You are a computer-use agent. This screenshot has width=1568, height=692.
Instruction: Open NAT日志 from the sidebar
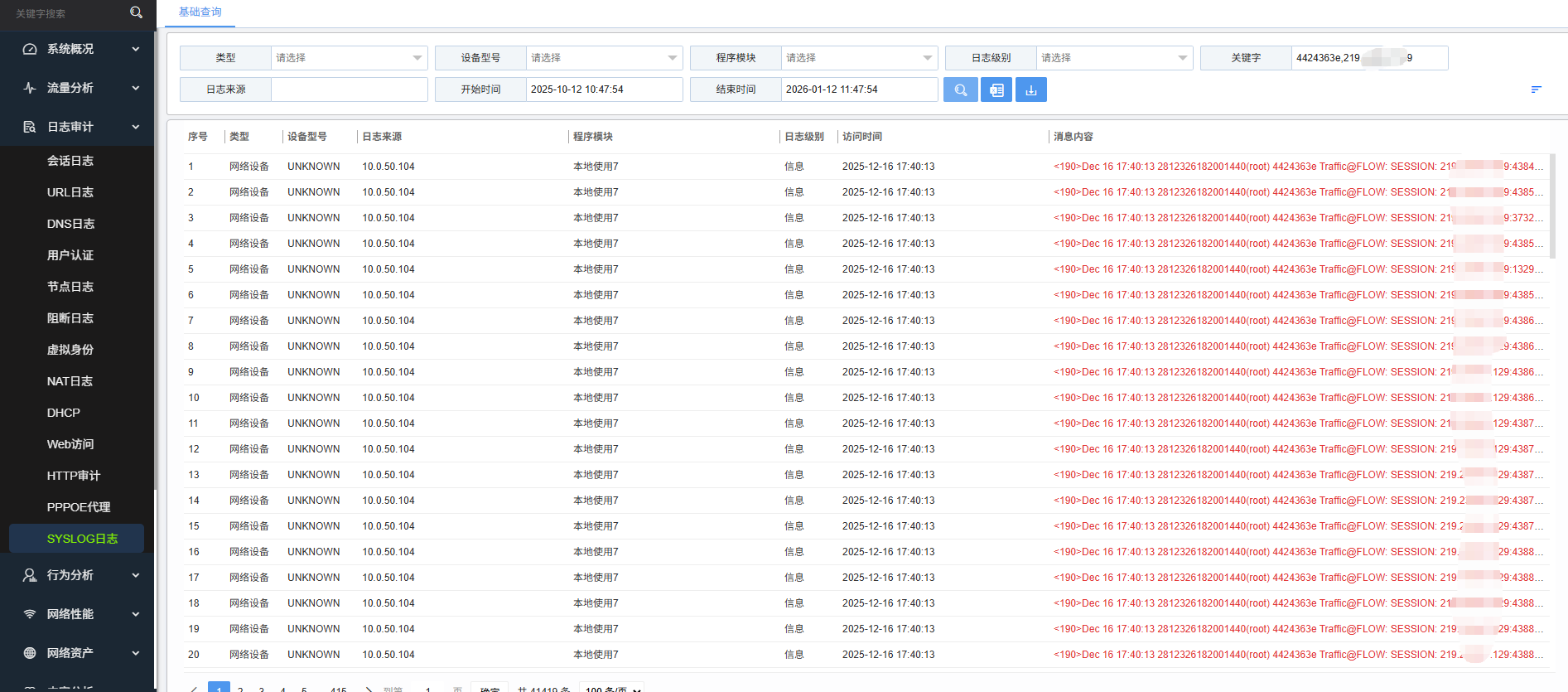70,381
